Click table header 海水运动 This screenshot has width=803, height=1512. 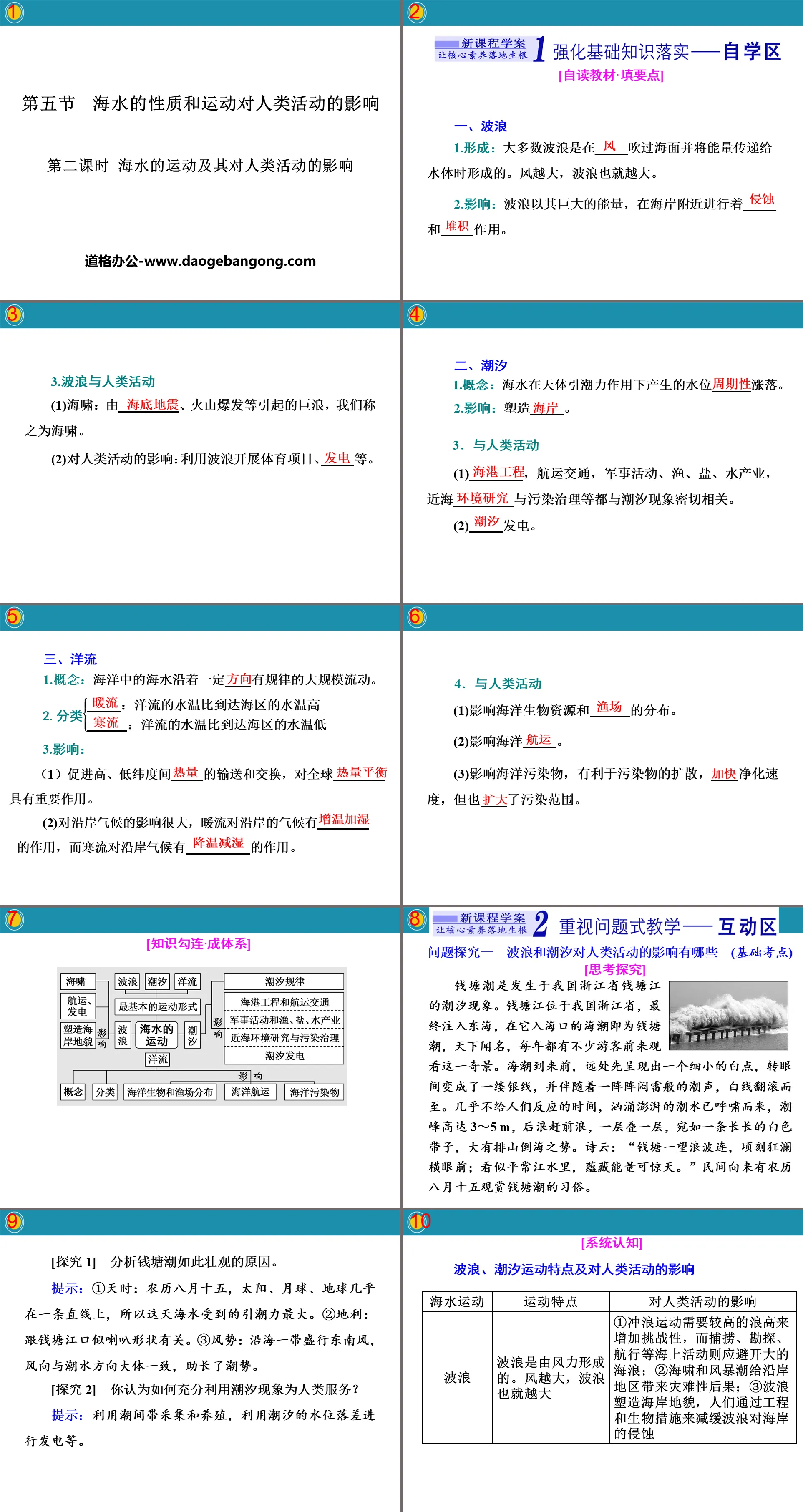point(457,1301)
